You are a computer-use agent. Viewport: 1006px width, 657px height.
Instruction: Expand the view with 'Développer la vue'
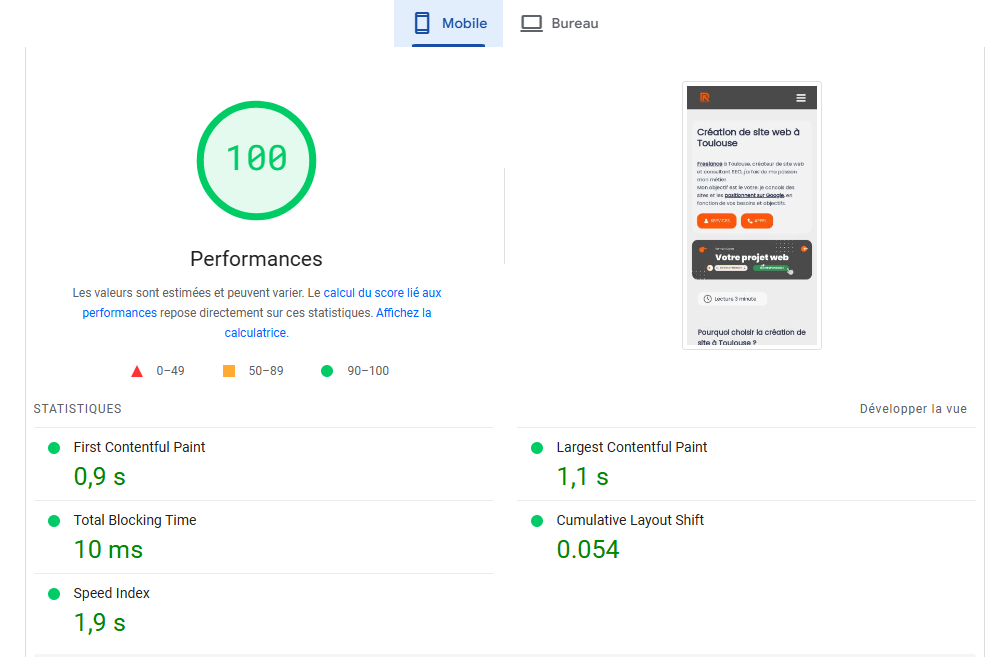(x=913, y=409)
